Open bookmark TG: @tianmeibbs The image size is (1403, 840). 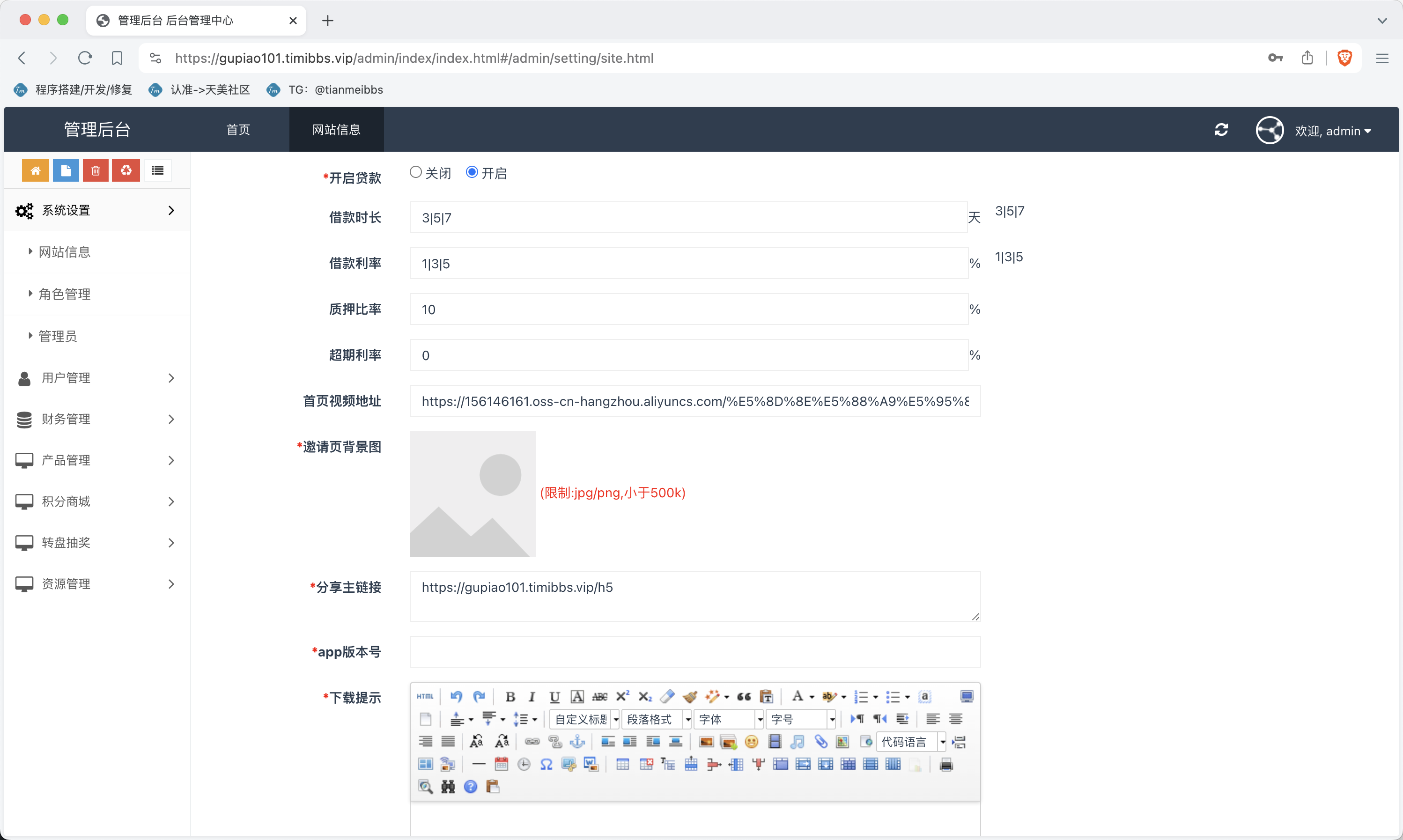pyautogui.click(x=325, y=90)
